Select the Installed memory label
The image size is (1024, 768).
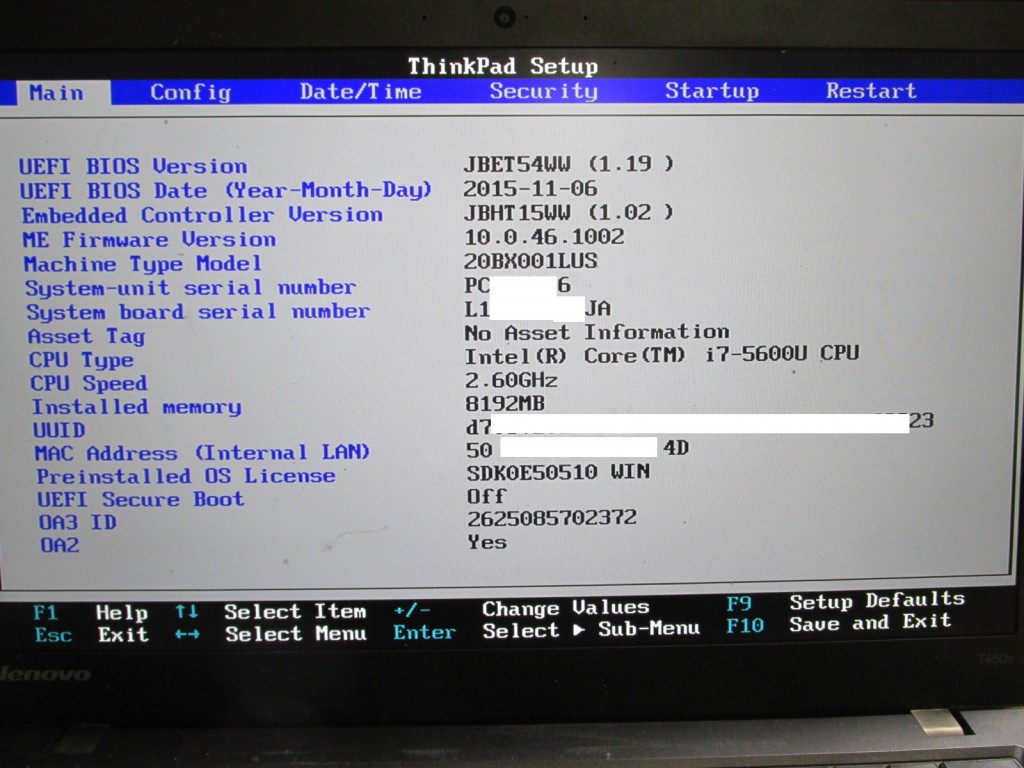coord(136,407)
